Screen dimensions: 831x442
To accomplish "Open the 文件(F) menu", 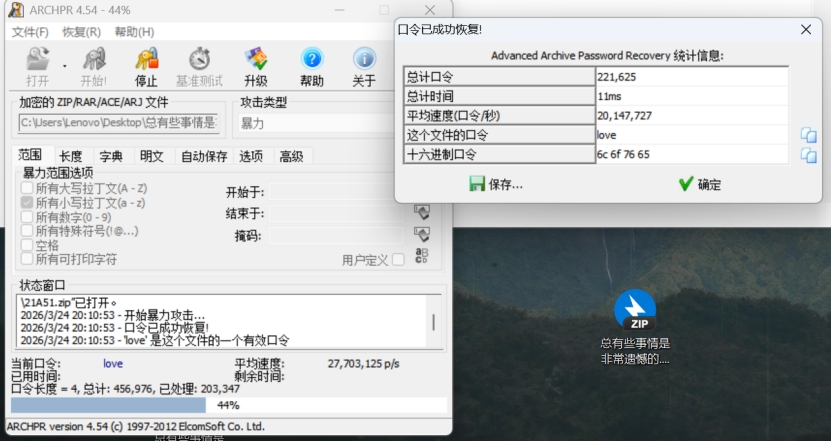I will 30,32.
